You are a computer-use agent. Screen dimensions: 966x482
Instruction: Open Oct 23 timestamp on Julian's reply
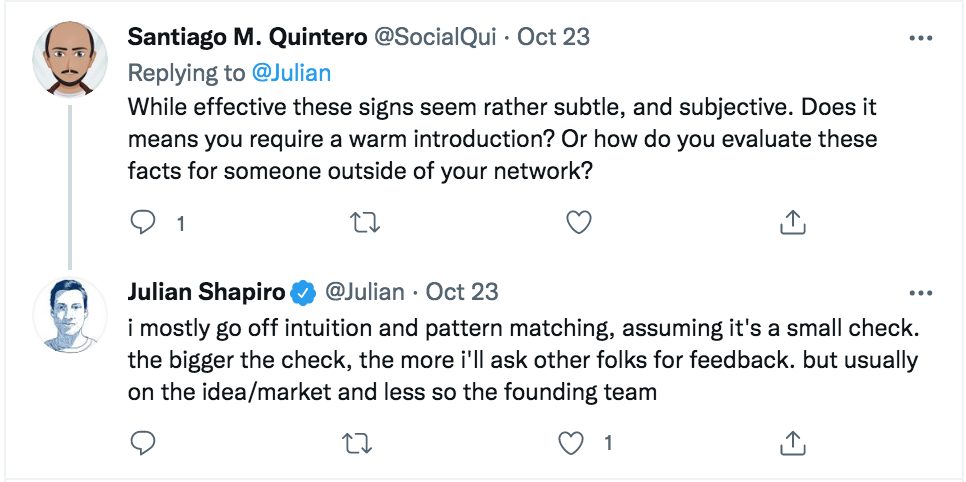(x=462, y=292)
